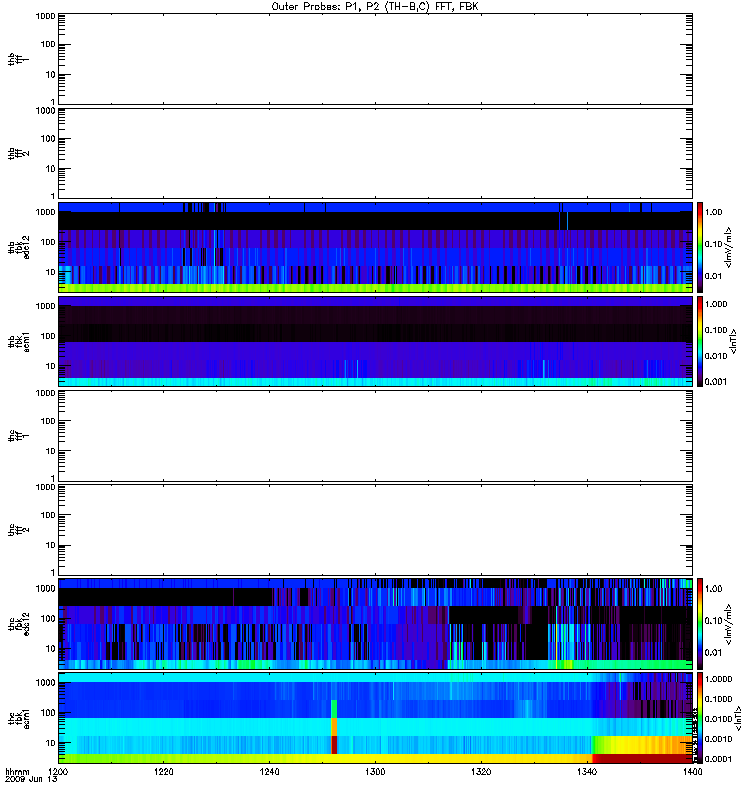
Task: Click the black block near 1330 in thc edc12 panel
Action: point(537,641)
